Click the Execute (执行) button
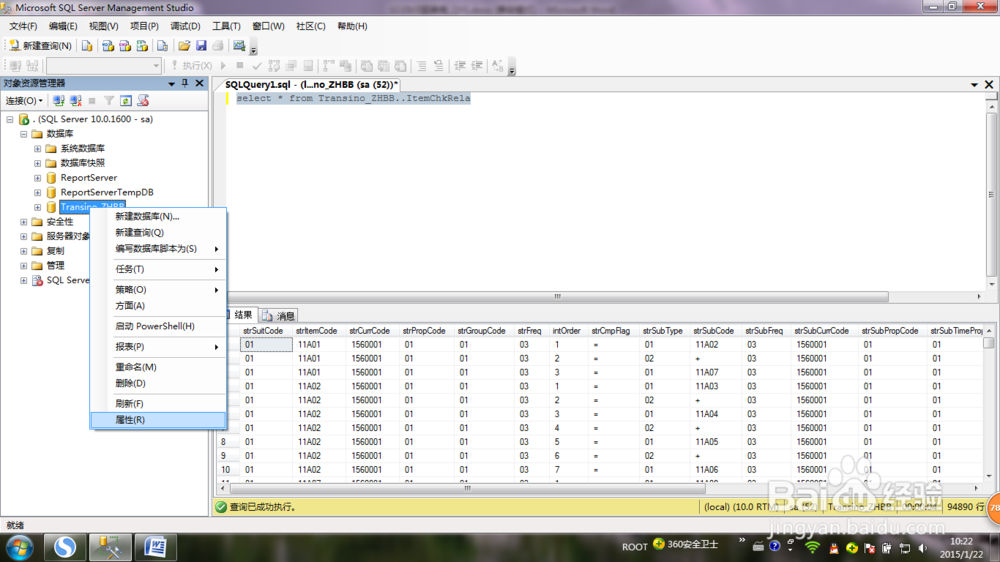1000x562 pixels. tap(192, 66)
